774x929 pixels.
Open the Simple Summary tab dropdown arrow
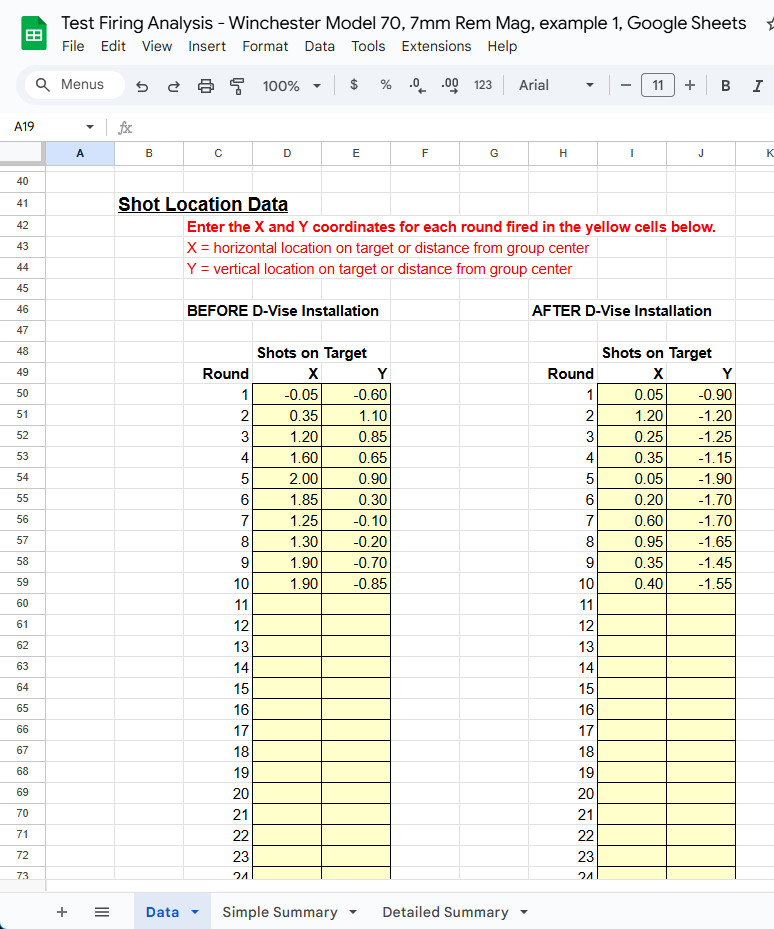353,912
